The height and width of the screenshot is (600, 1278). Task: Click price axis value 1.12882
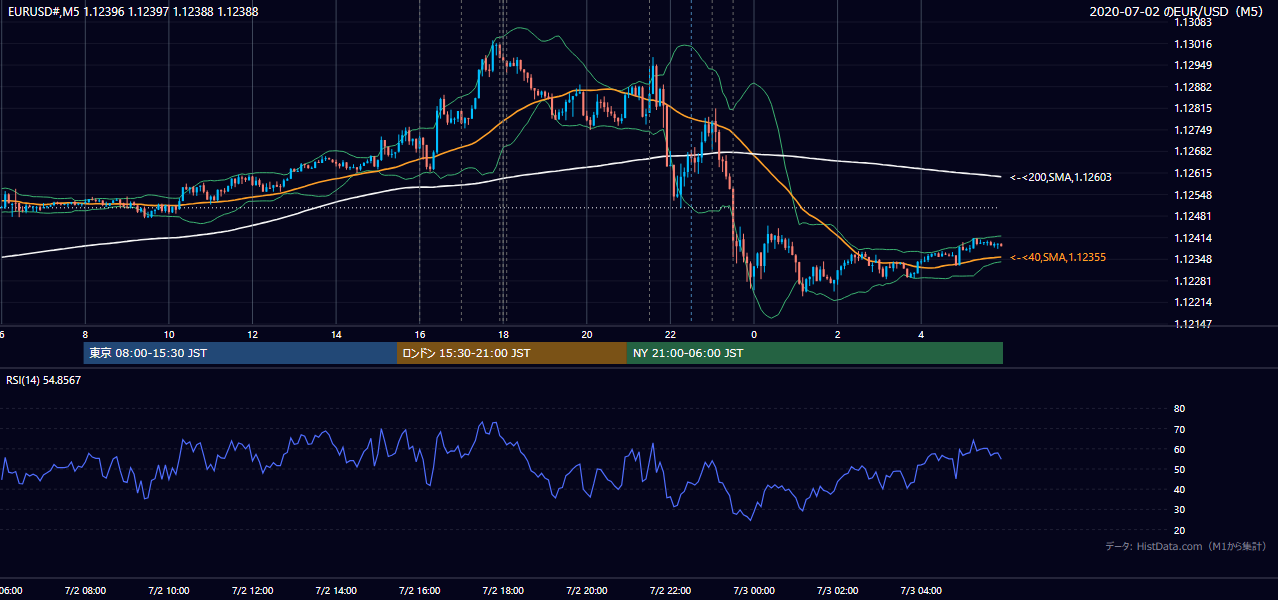1192,87
